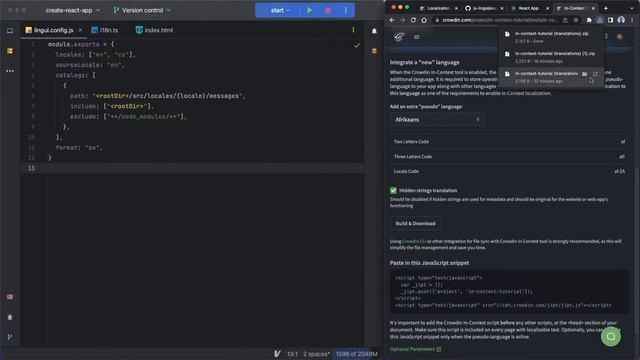Screen dimensions: 640x360
Task: Expand create-react-app project dropdown
Action: coord(73,10)
